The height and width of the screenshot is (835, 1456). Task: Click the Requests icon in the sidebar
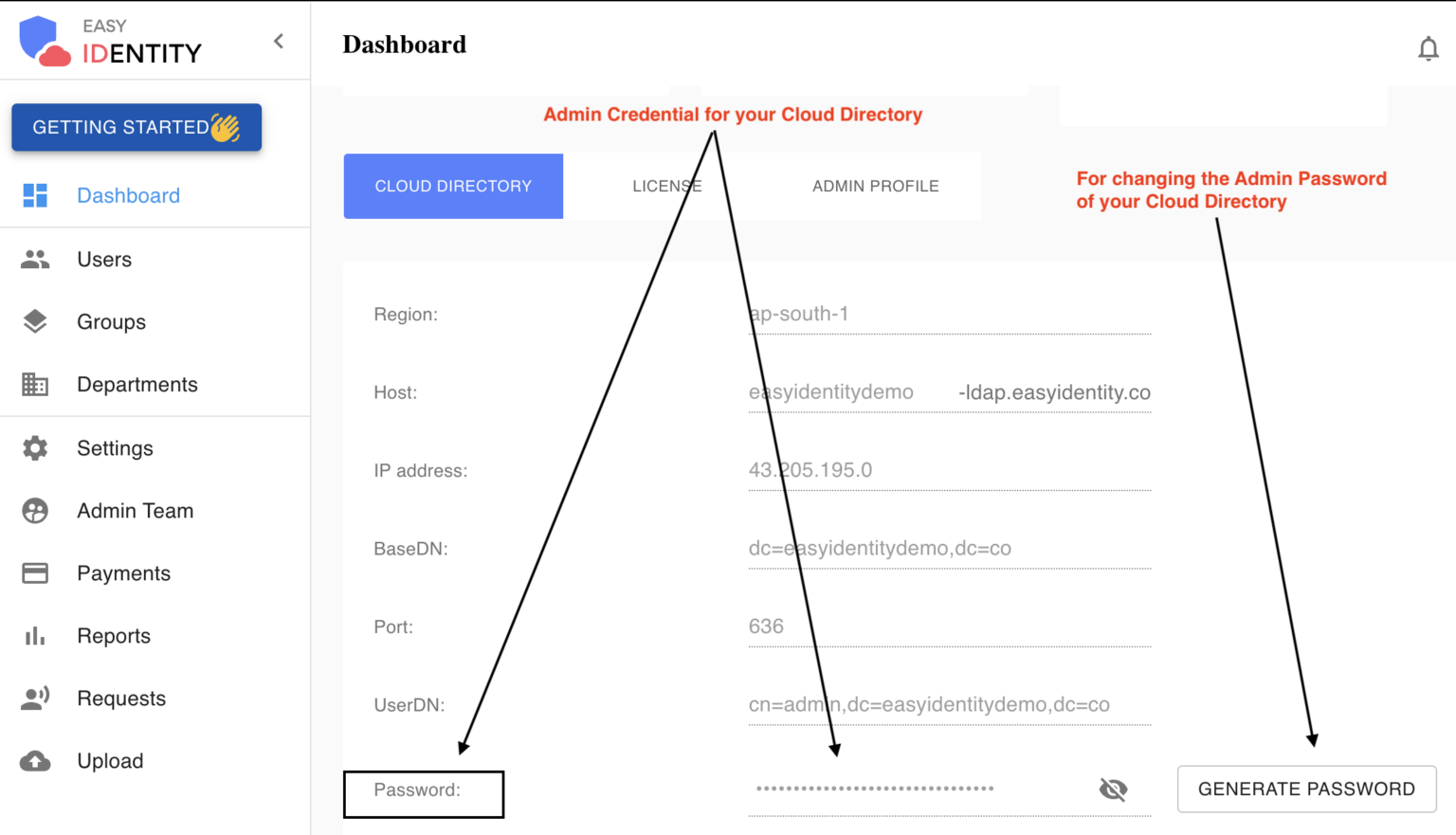pyautogui.click(x=35, y=698)
